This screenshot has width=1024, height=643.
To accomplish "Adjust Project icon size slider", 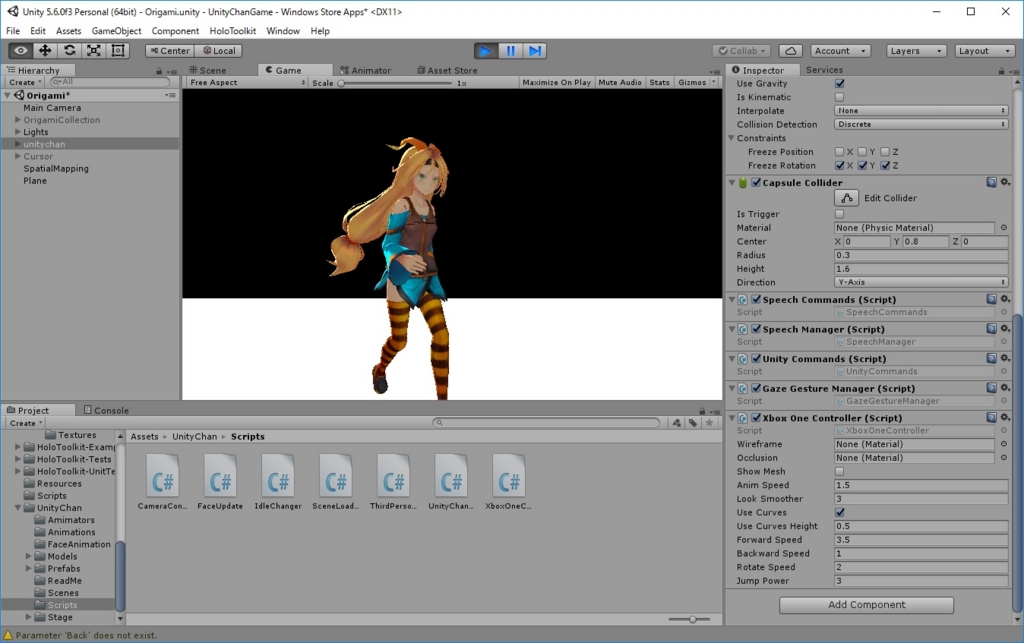I will tap(692, 619).
